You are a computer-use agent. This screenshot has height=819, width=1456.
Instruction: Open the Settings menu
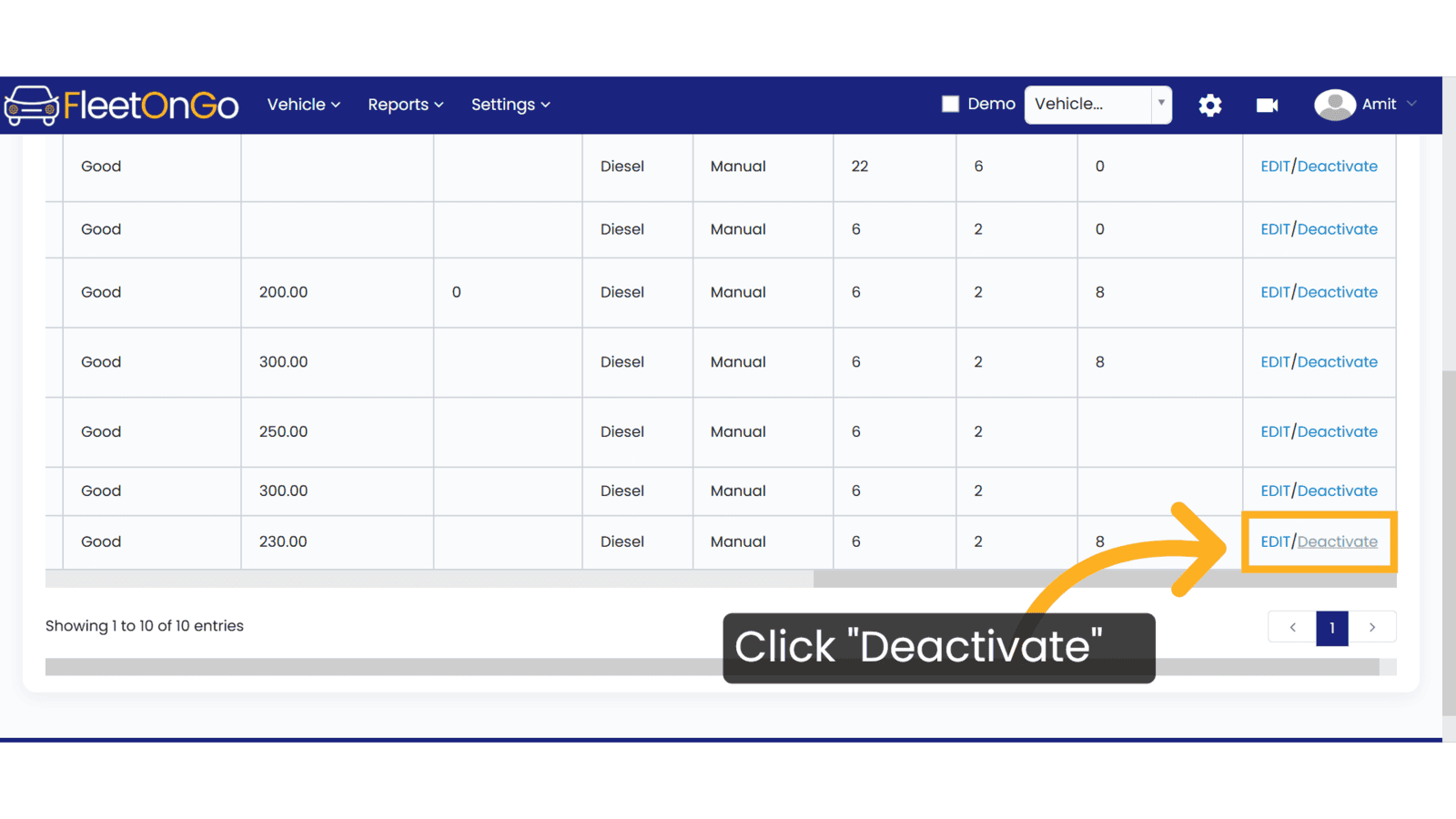pyautogui.click(x=511, y=105)
